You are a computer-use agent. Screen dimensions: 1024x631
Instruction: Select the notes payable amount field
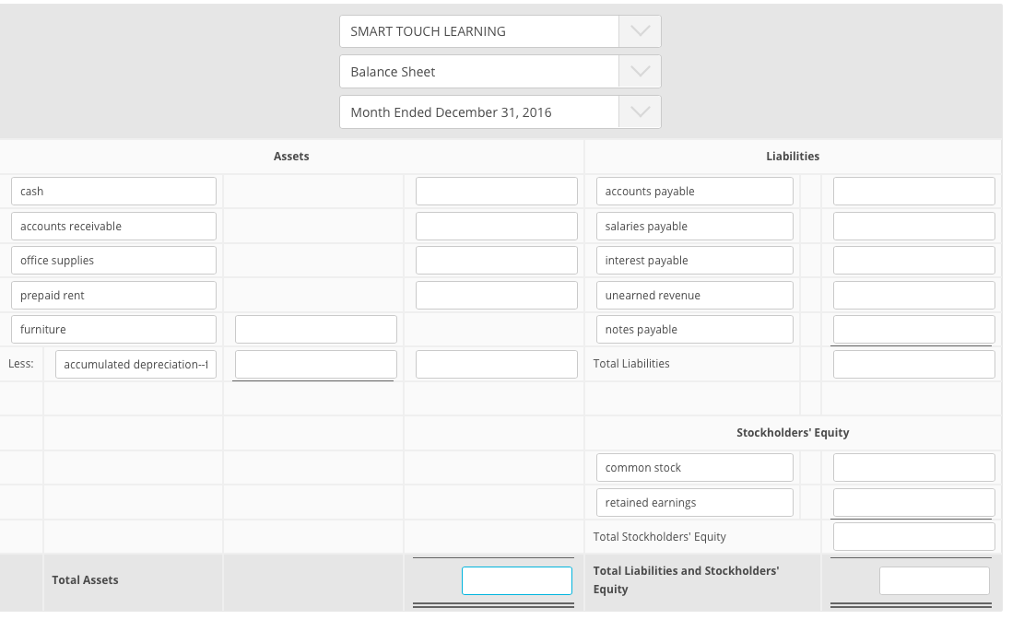913,329
